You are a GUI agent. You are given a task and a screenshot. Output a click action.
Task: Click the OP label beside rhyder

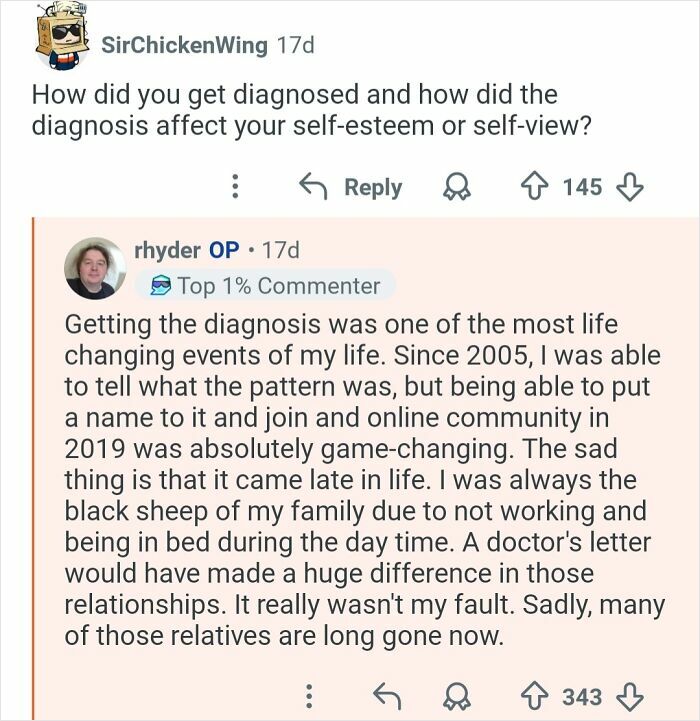pos(222,250)
